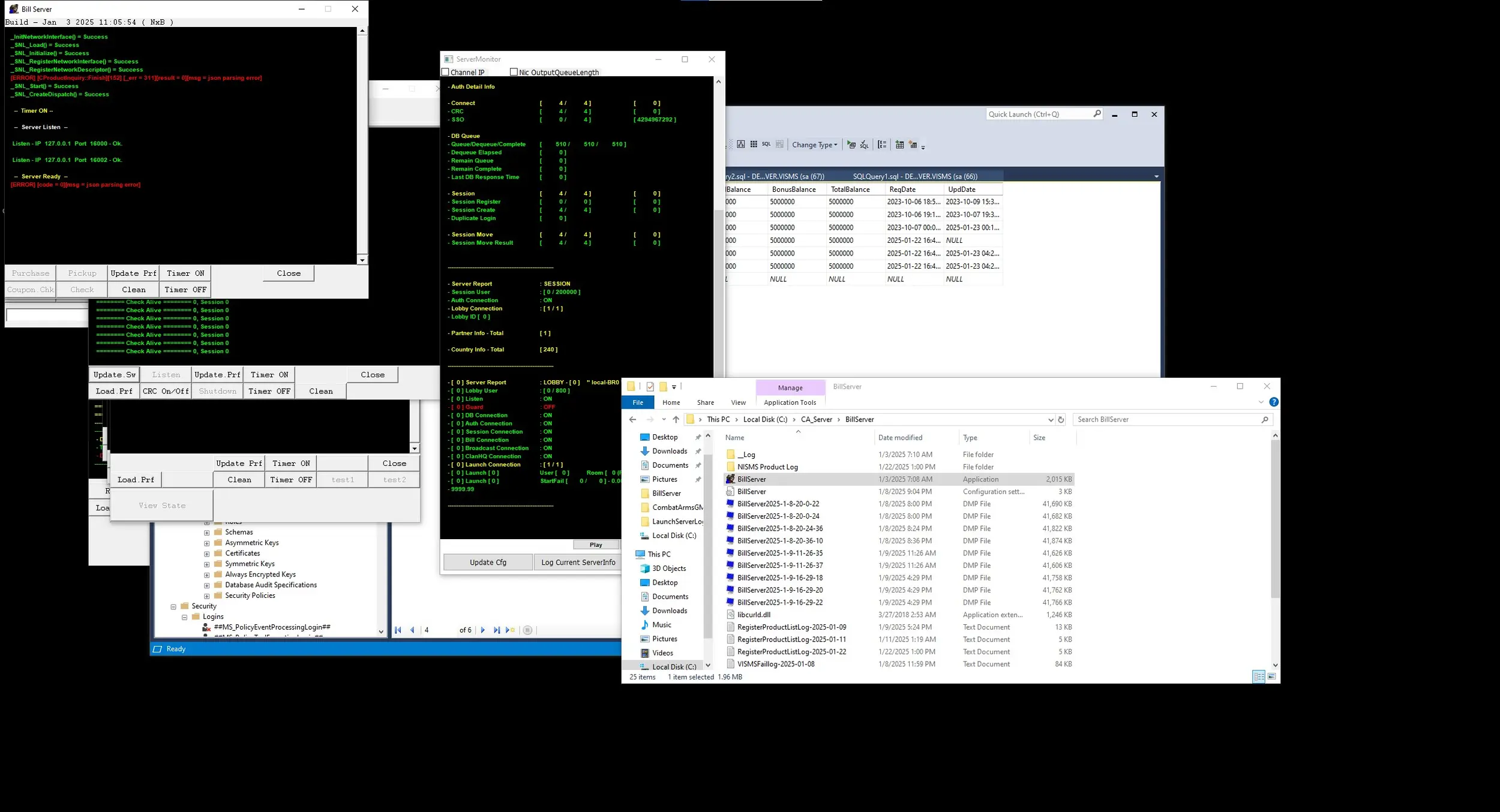Navigate up one folder level

[x=676, y=420]
